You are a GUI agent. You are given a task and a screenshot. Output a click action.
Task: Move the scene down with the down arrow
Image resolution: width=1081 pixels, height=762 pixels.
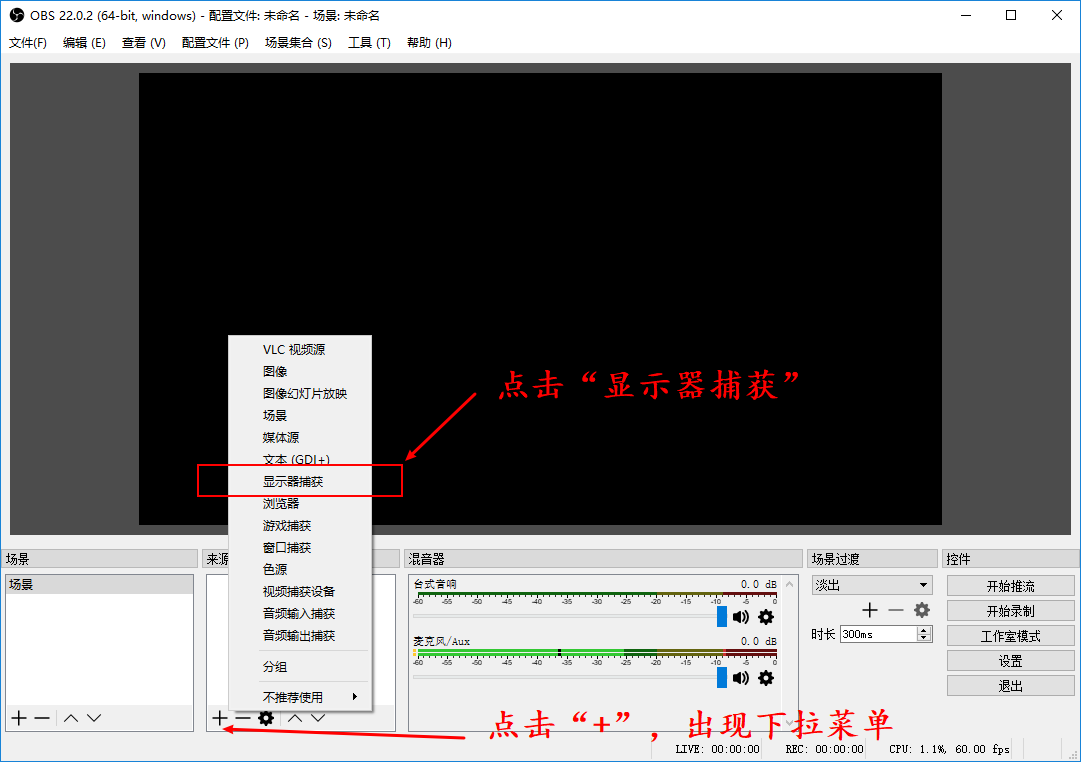pos(94,718)
